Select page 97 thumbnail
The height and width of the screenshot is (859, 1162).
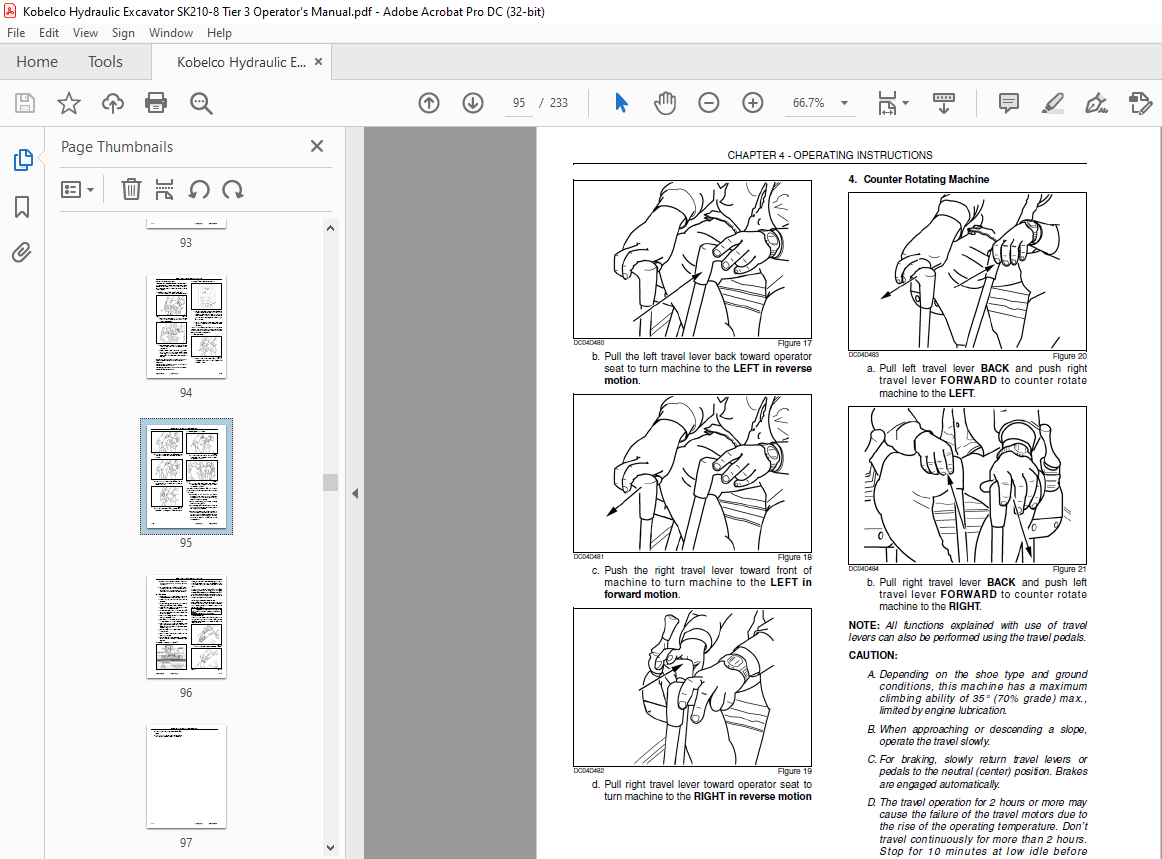pos(186,777)
